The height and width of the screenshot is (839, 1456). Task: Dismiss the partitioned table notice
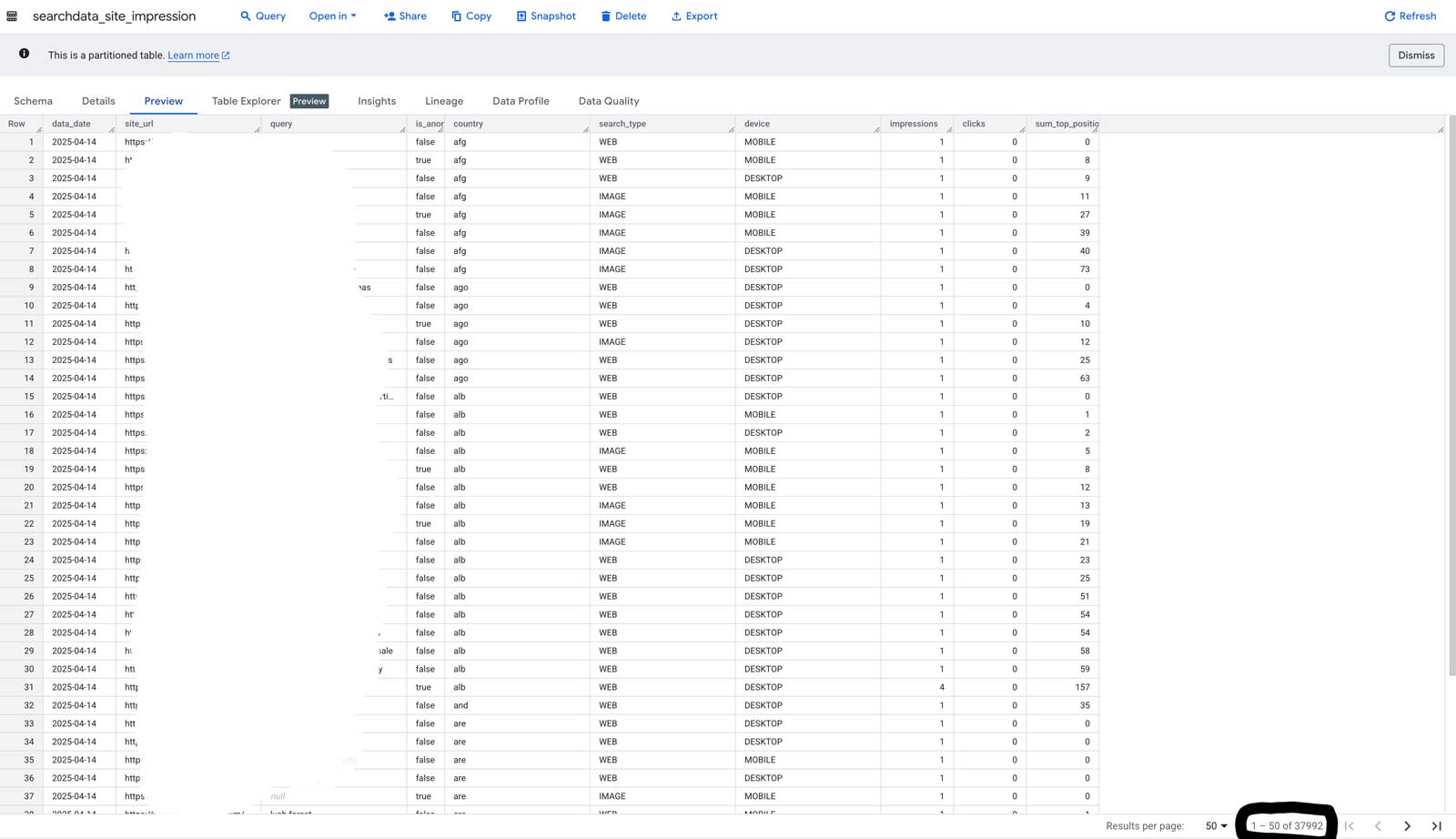tap(1415, 55)
